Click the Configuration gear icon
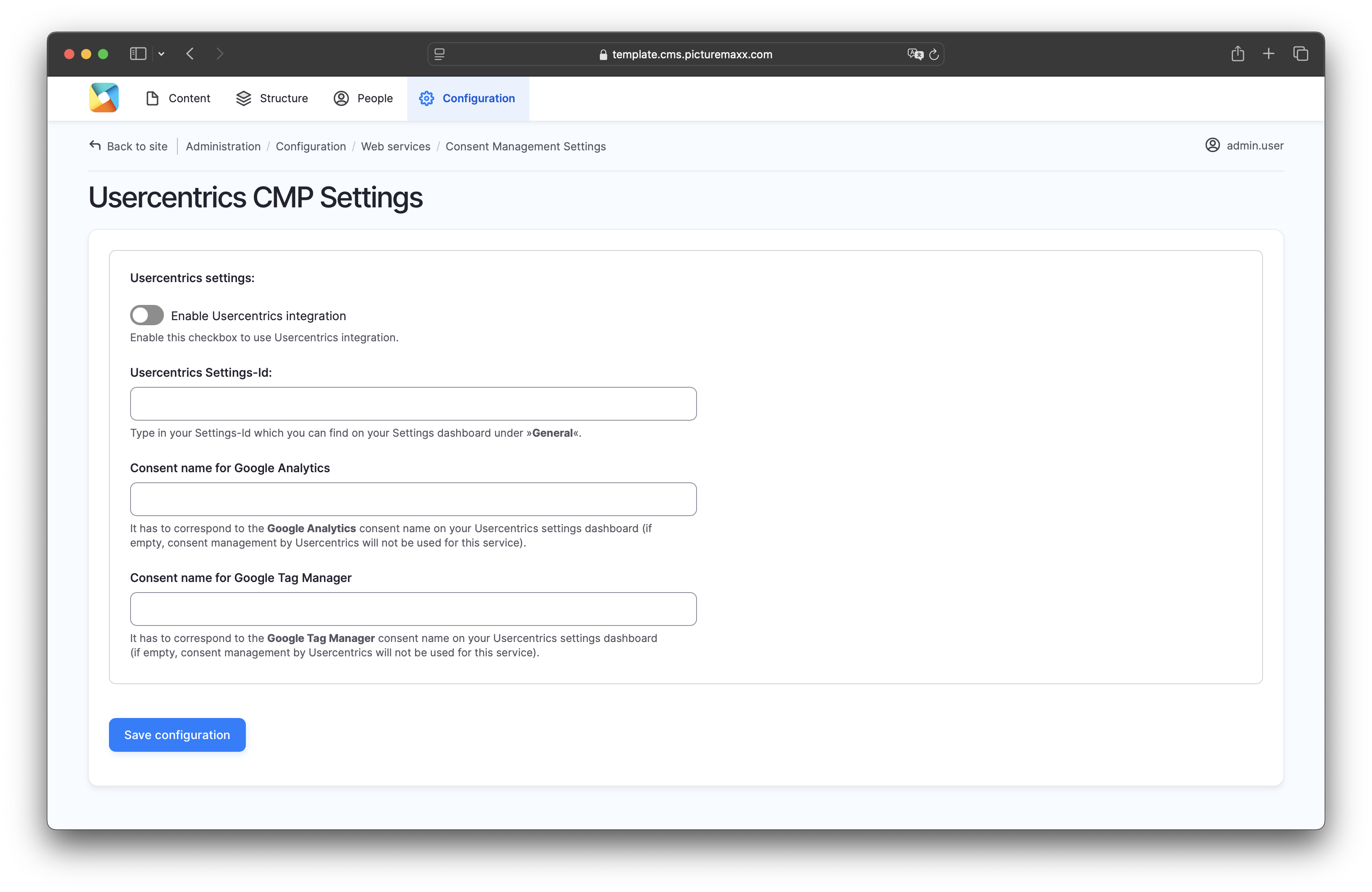The width and height of the screenshot is (1372, 892). coord(427,98)
